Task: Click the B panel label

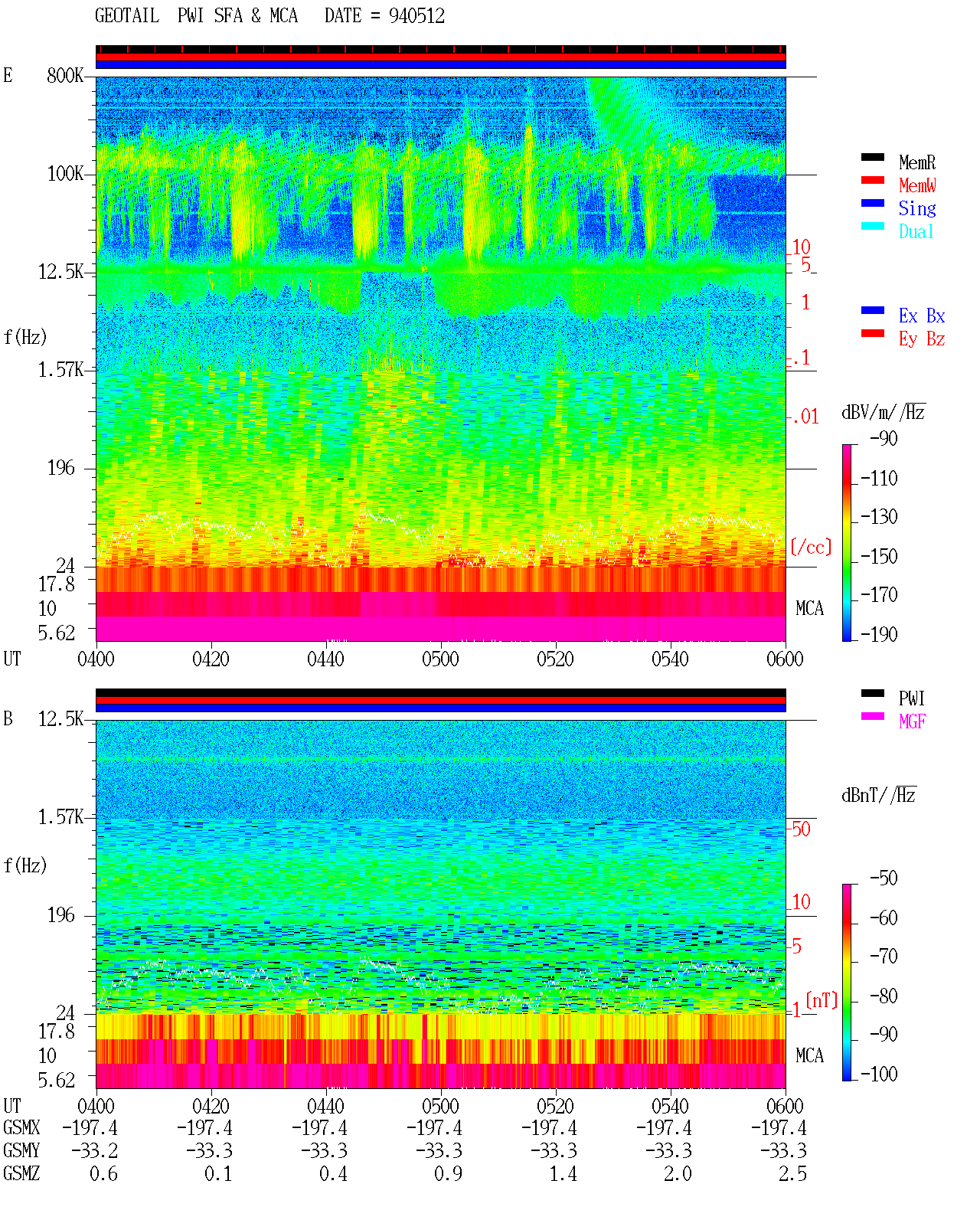Action: coord(8,719)
